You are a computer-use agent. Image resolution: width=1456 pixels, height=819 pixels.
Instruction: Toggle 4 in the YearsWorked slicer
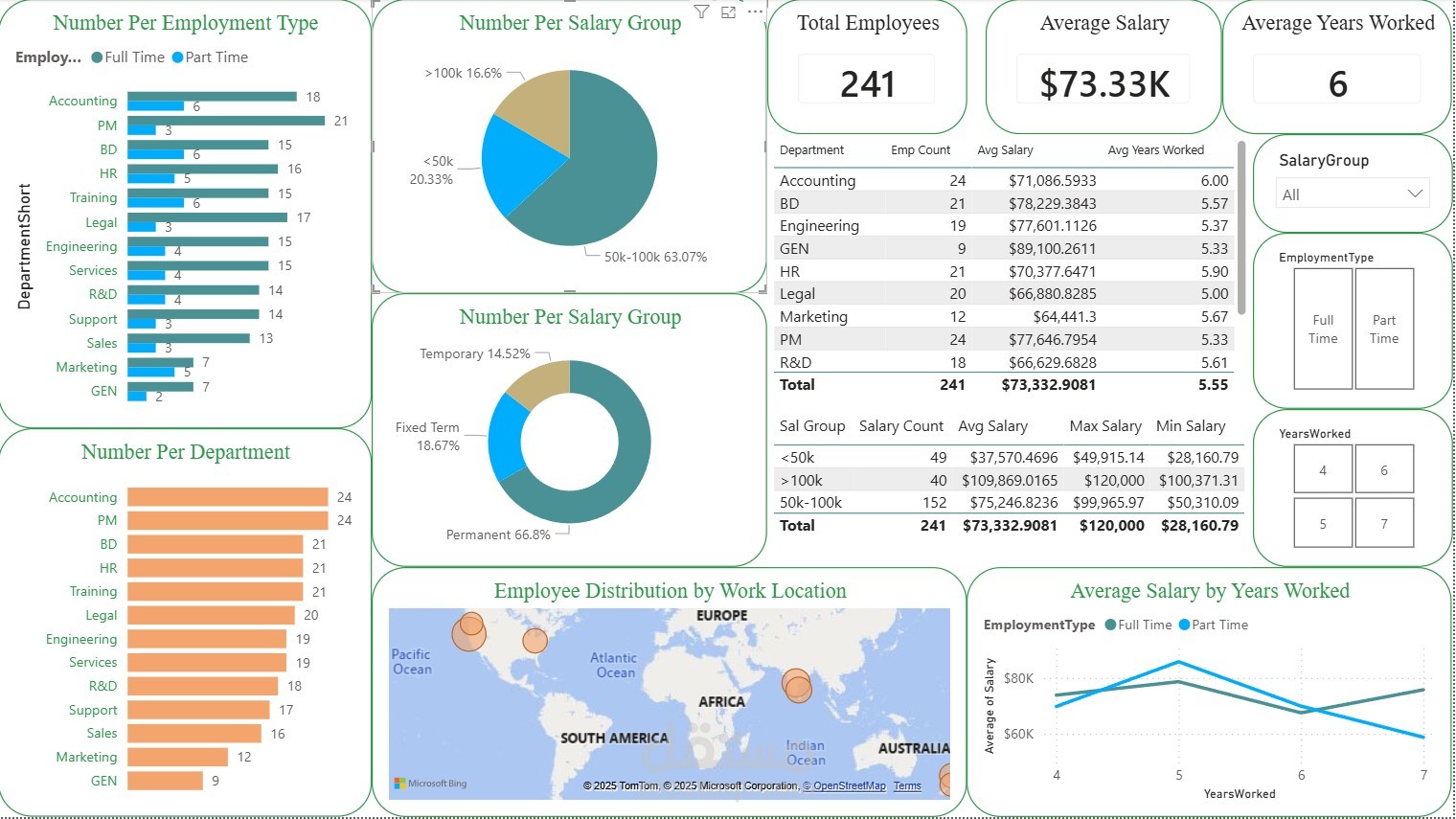point(1323,469)
